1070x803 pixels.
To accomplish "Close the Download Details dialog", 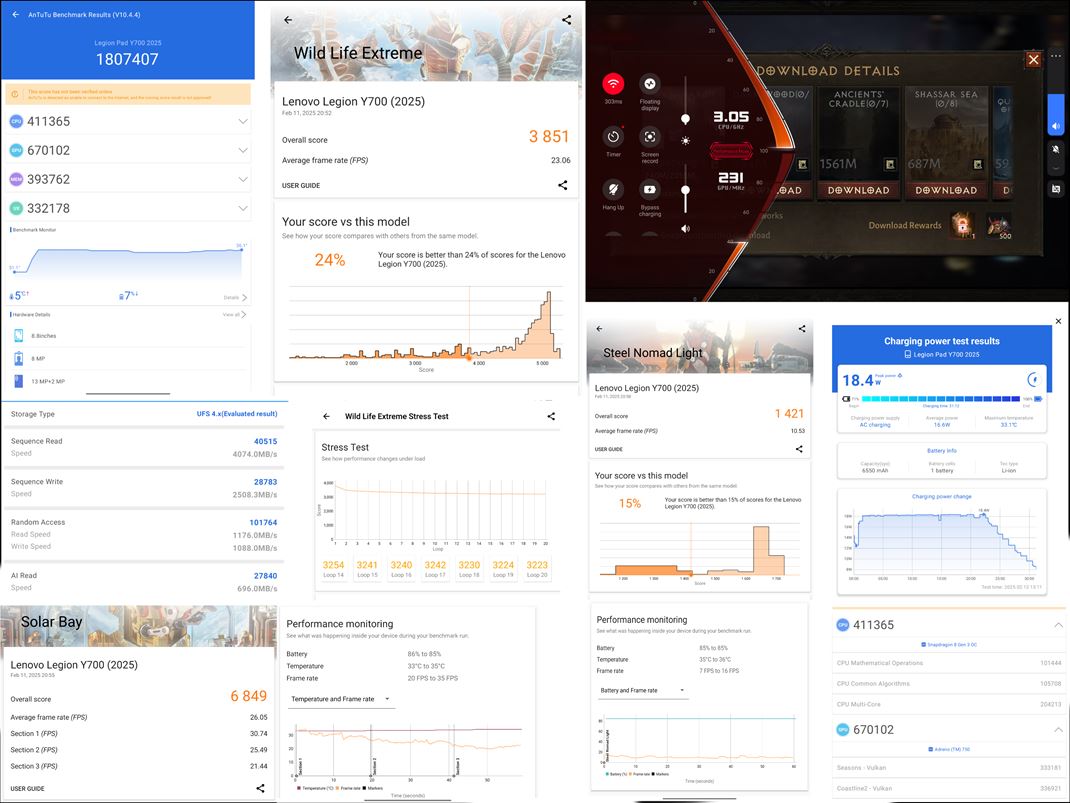I will coord(1034,59).
